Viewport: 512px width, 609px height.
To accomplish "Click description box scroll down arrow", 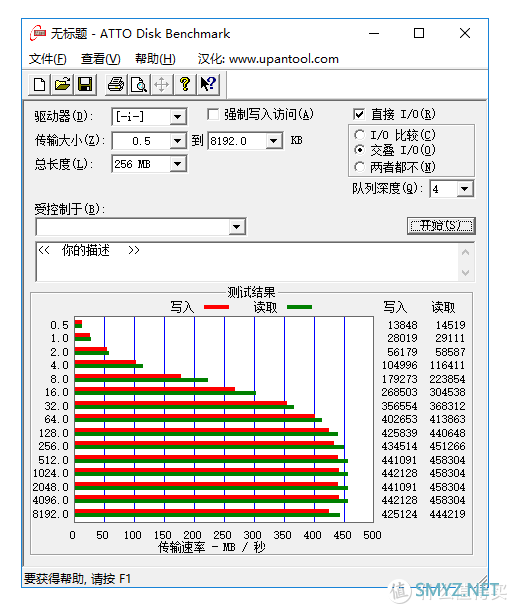I will [x=465, y=273].
